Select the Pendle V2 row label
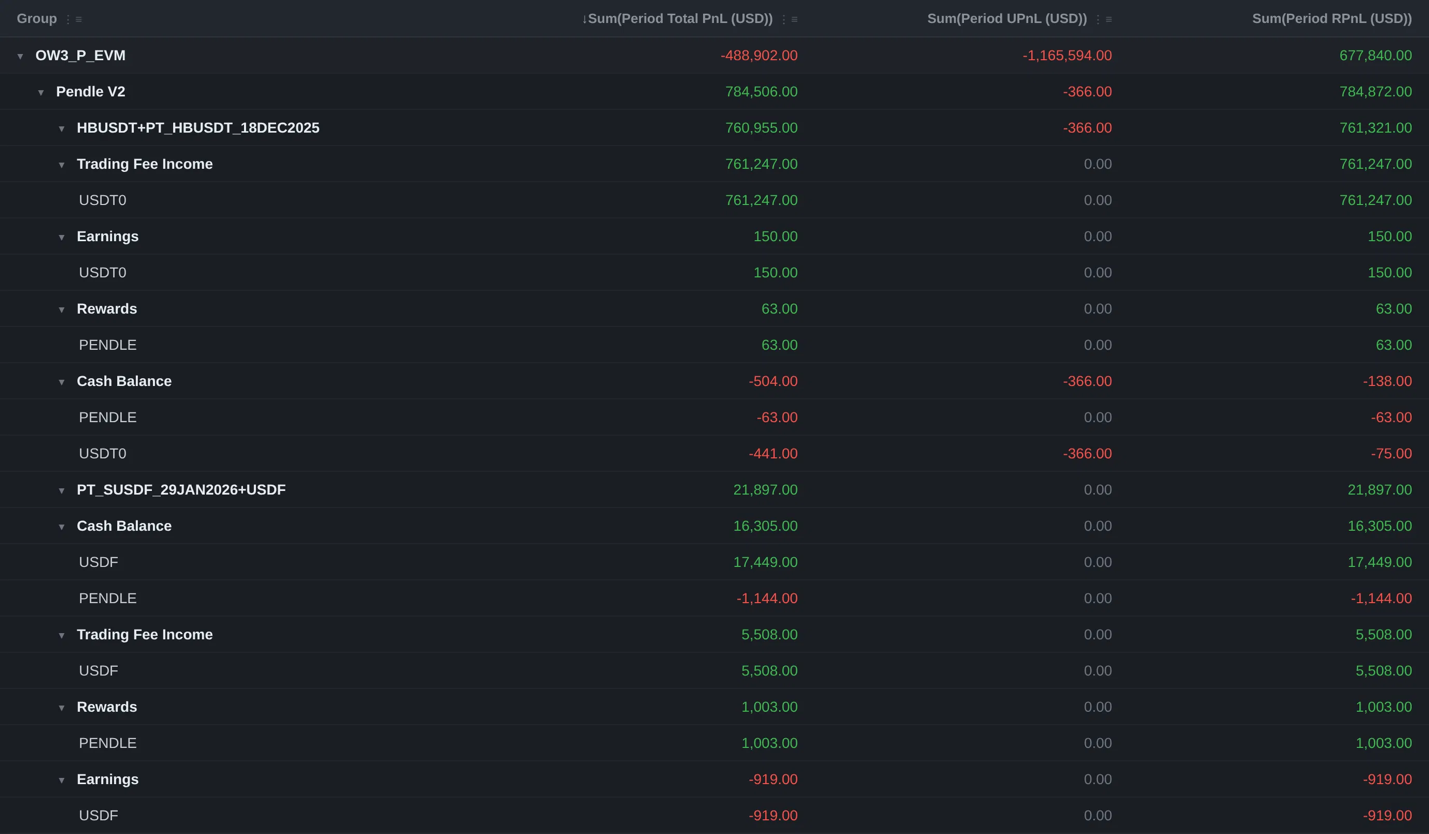The height and width of the screenshot is (834, 1429). [x=91, y=92]
